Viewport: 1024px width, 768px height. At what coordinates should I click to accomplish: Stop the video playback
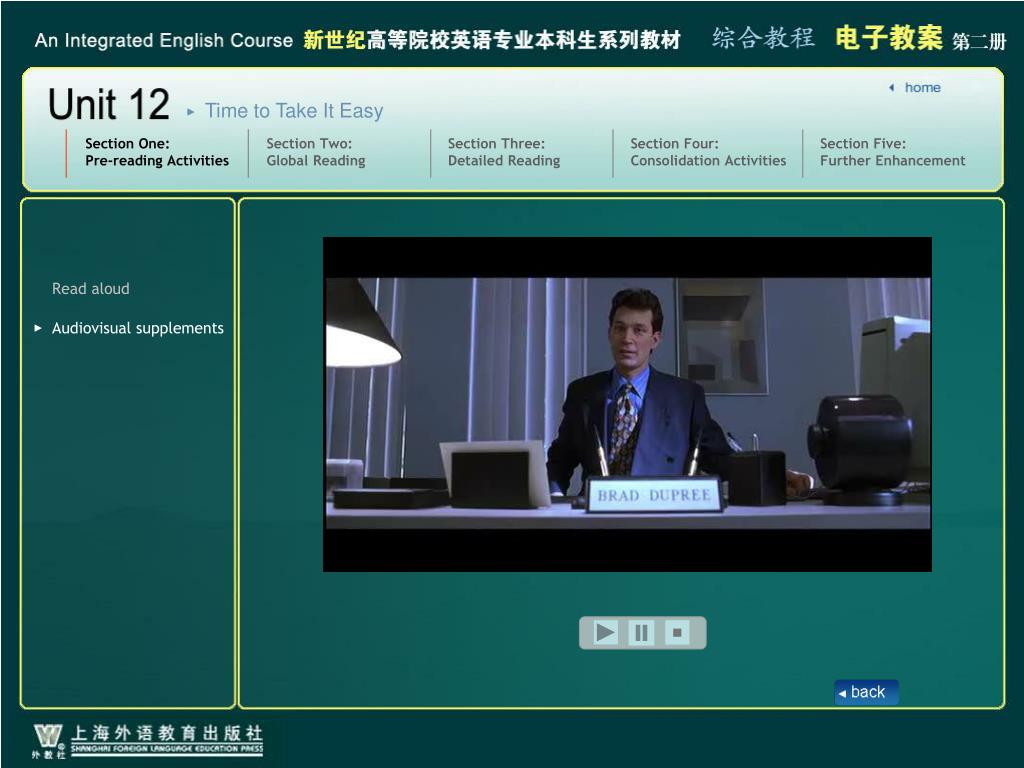(x=677, y=632)
